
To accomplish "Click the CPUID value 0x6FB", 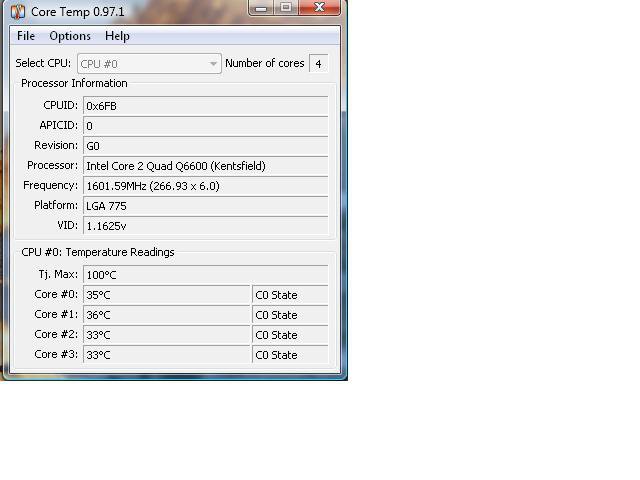I will pos(206,106).
